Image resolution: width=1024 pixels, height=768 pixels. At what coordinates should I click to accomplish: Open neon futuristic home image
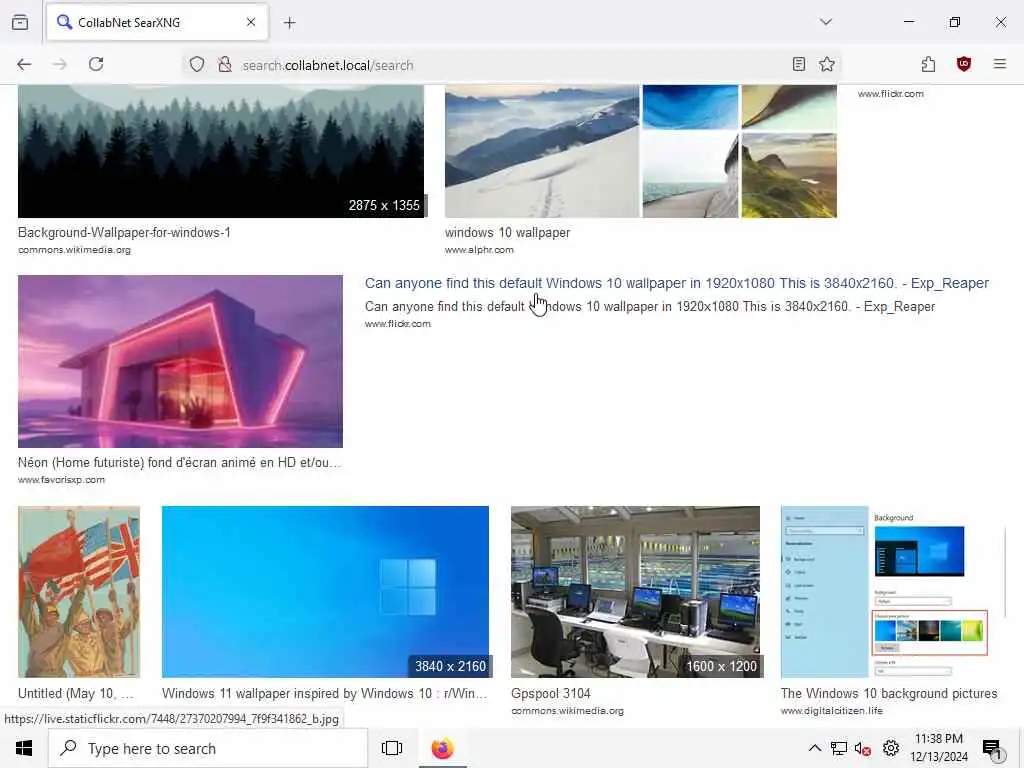tap(180, 361)
